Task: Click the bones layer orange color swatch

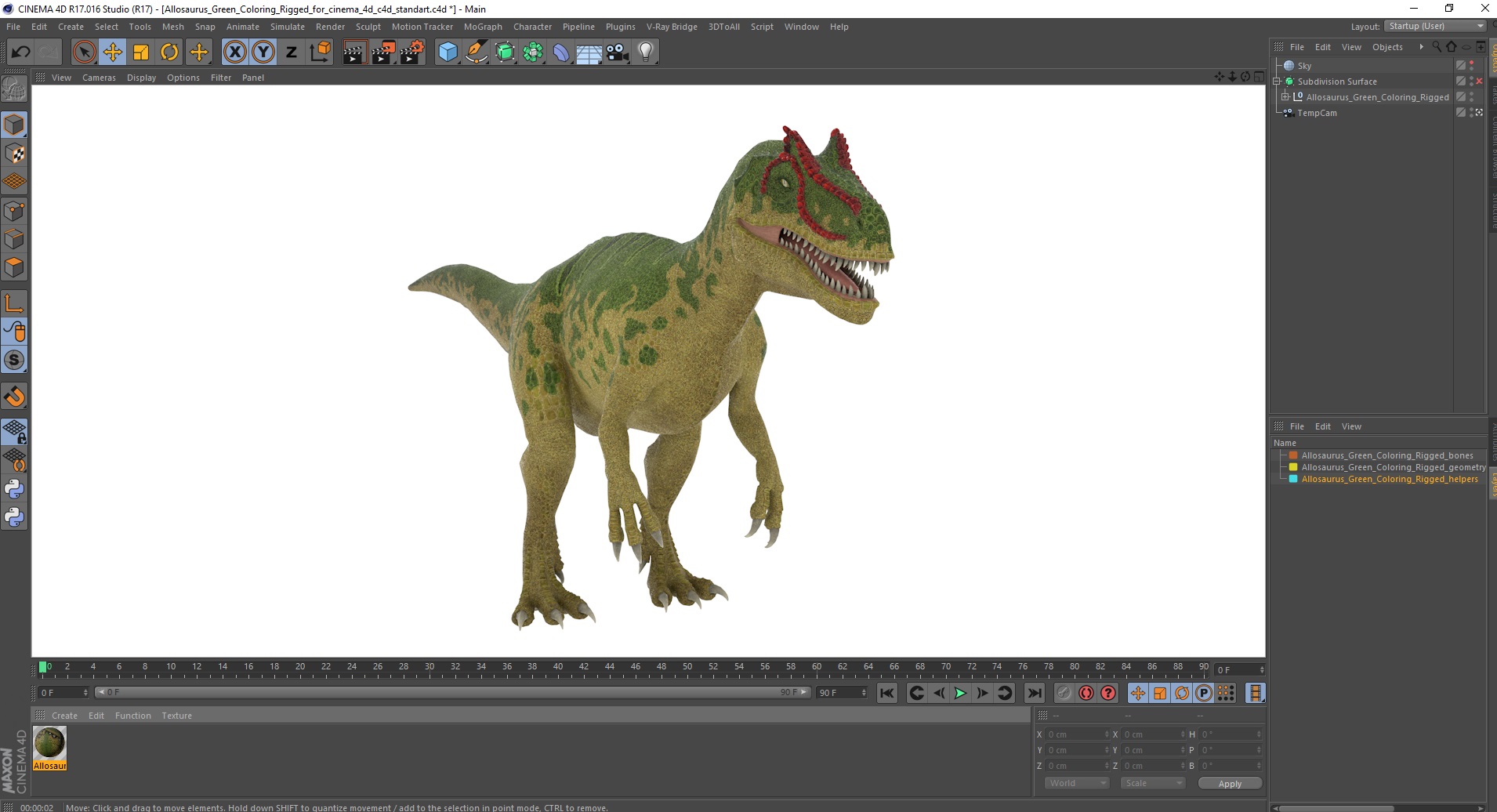Action: [x=1293, y=455]
